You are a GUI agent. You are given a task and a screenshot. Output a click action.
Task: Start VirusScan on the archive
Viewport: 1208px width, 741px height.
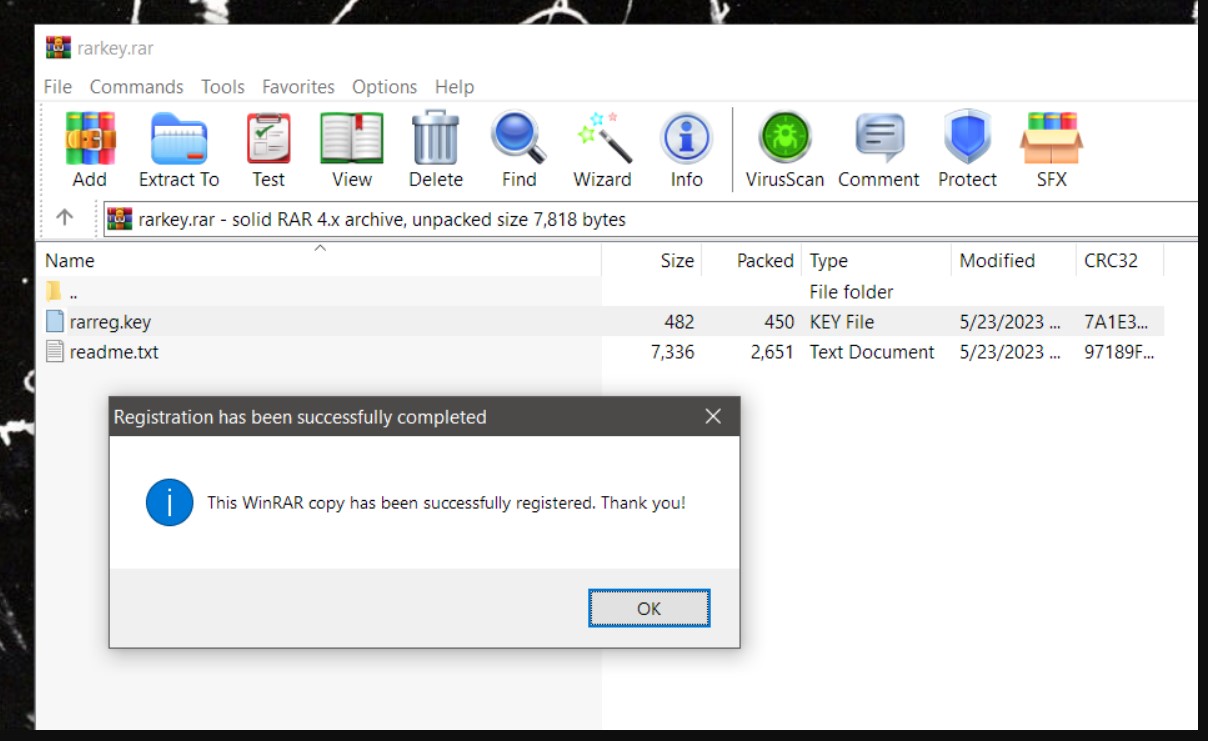(785, 140)
